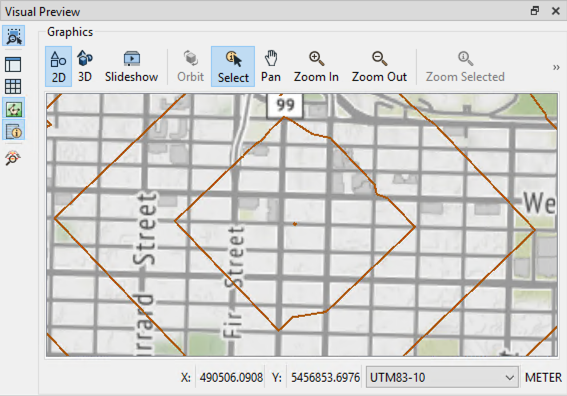Choose the Pan hand tool
567x396 pixels.
click(x=271, y=67)
